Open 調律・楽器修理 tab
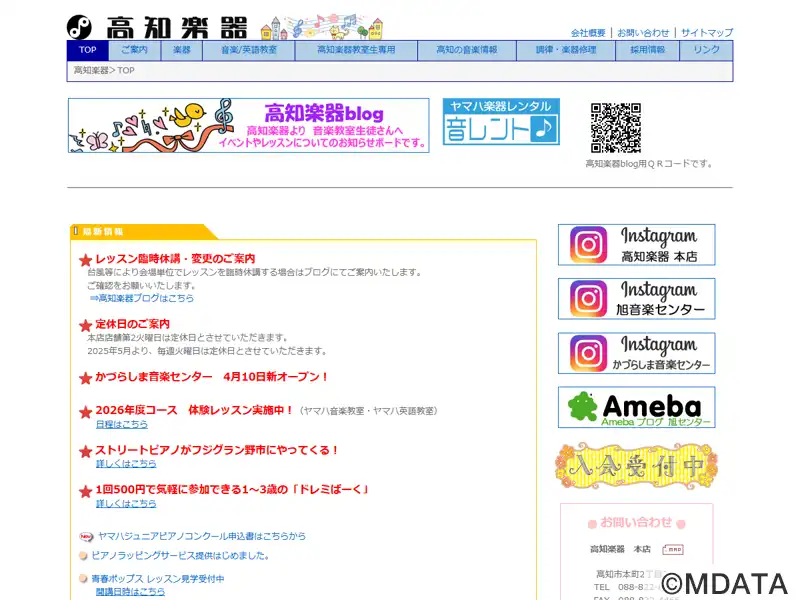The height and width of the screenshot is (600, 800). point(566,50)
